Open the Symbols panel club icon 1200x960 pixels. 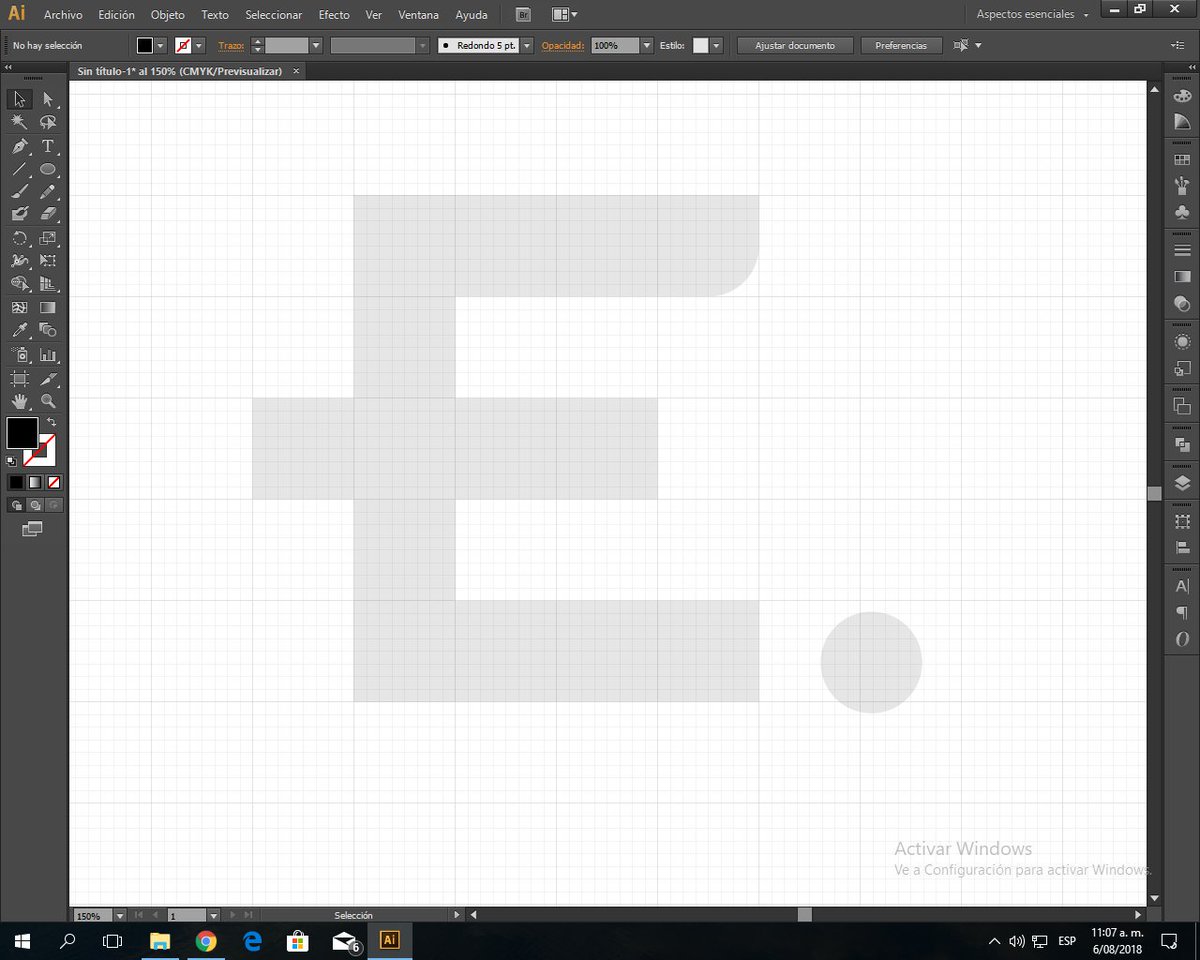(1182, 213)
